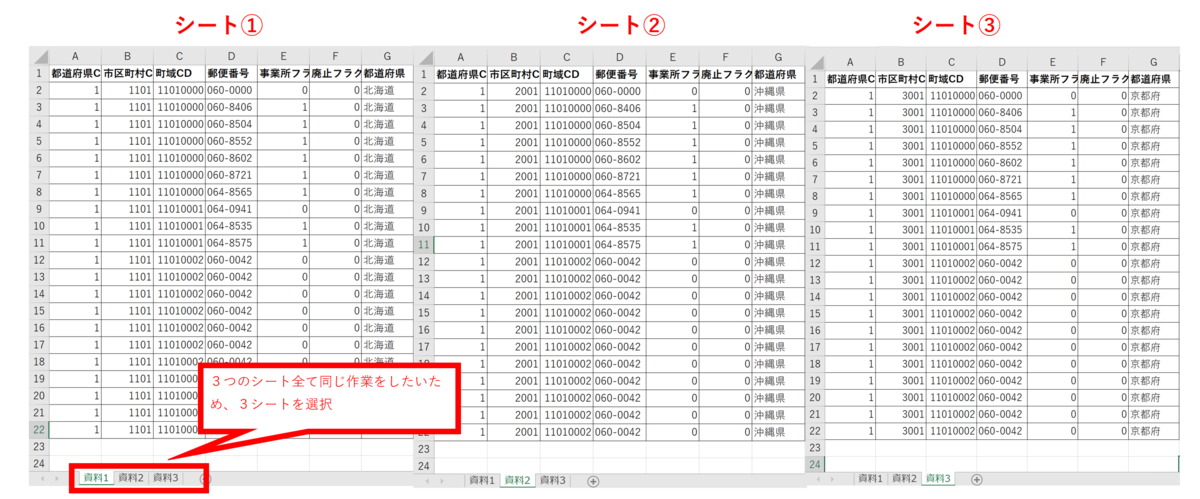This screenshot has width=1200, height=499.
Task: Select column G header in the 北海道 sheet
Action: pos(387,56)
